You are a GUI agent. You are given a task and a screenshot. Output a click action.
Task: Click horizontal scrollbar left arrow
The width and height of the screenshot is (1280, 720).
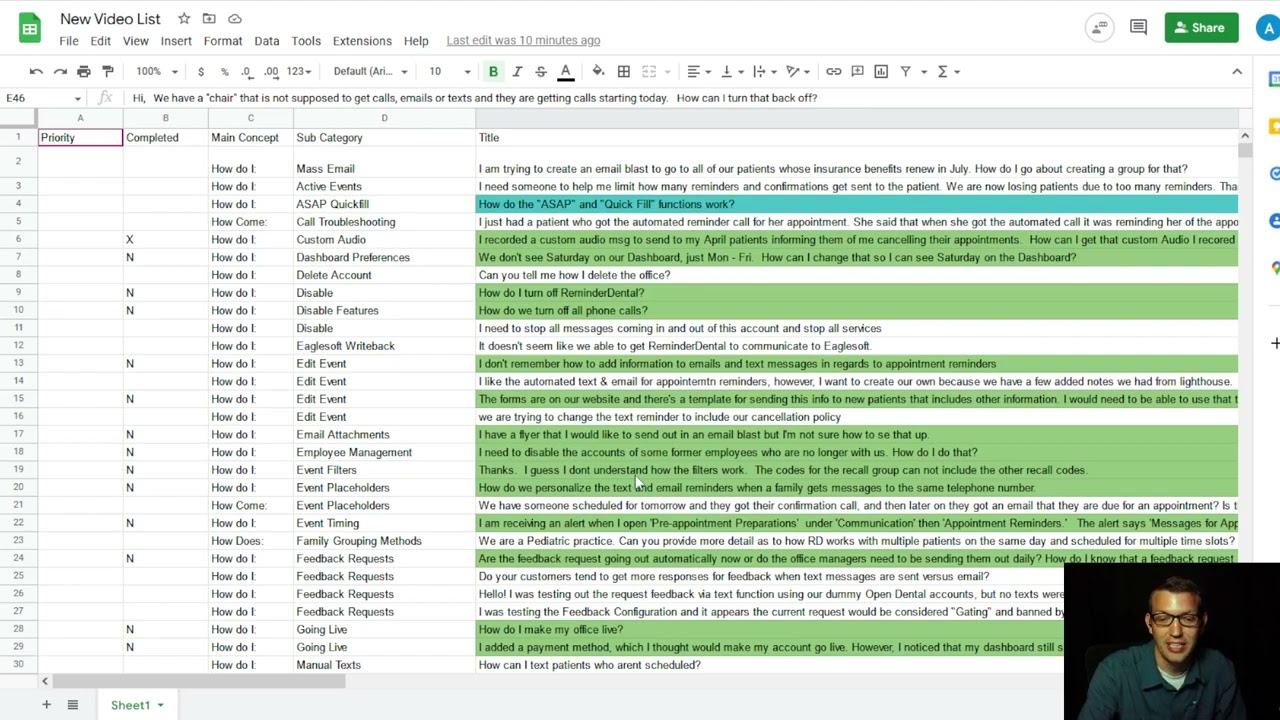[44, 681]
